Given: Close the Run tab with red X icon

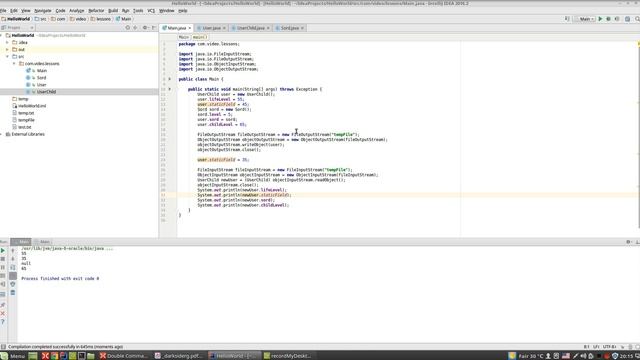Looking at the screenshot, I should click(3, 313).
